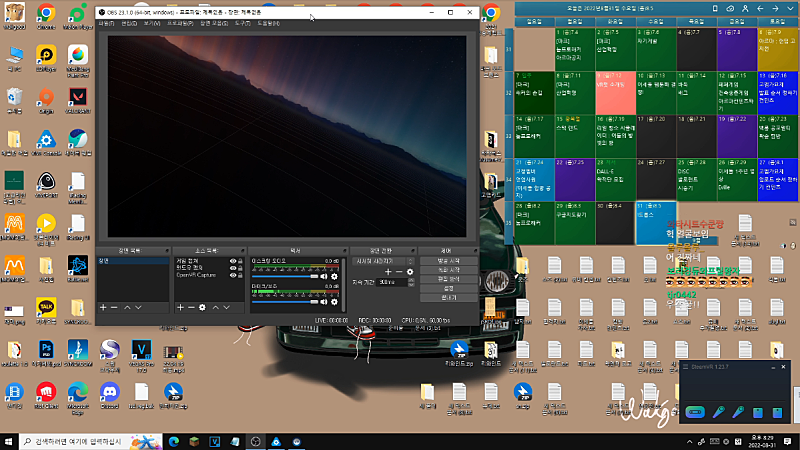
Task: Expand calendar widget chevron menu
Action: tap(791, 8)
